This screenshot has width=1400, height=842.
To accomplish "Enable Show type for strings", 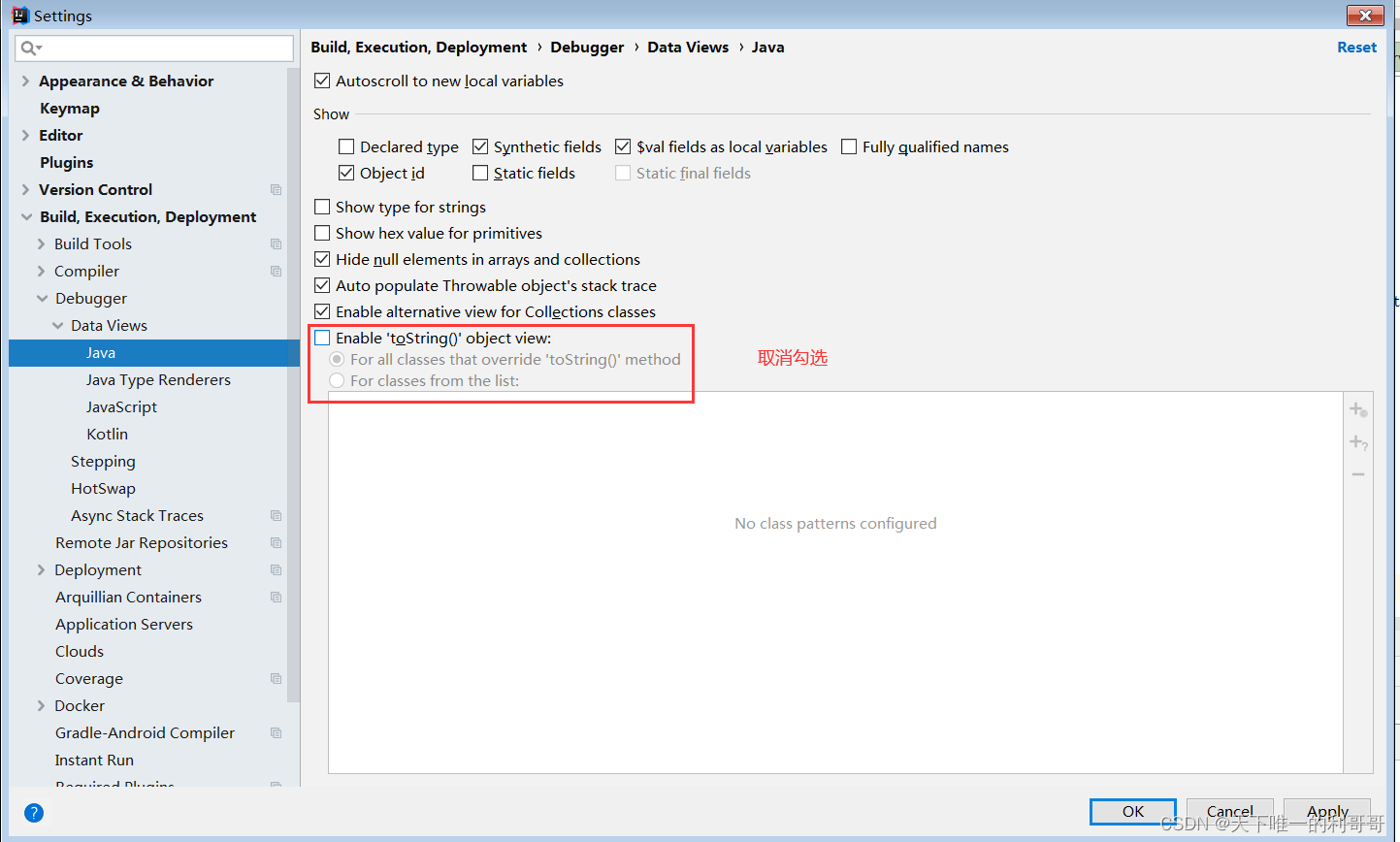I will click(322, 207).
